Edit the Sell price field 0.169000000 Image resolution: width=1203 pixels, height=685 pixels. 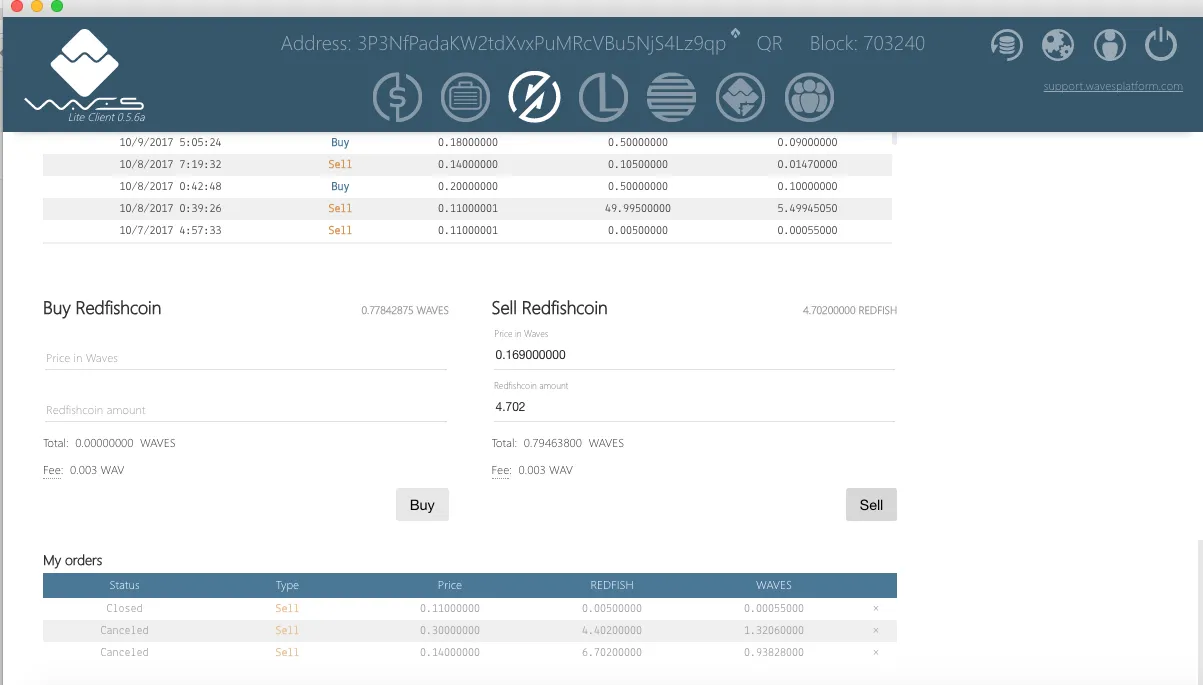click(x=693, y=355)
